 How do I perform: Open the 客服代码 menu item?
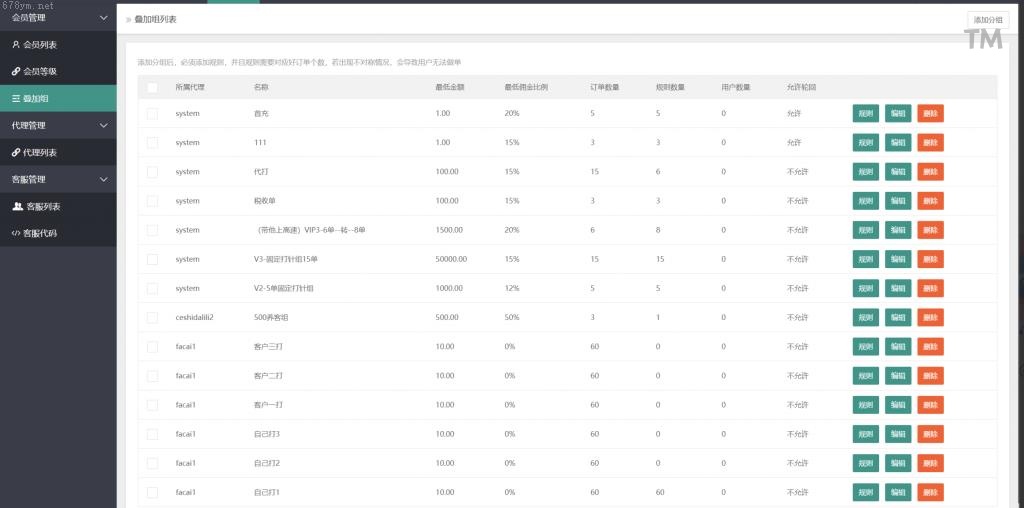click(x=40, y=234)
